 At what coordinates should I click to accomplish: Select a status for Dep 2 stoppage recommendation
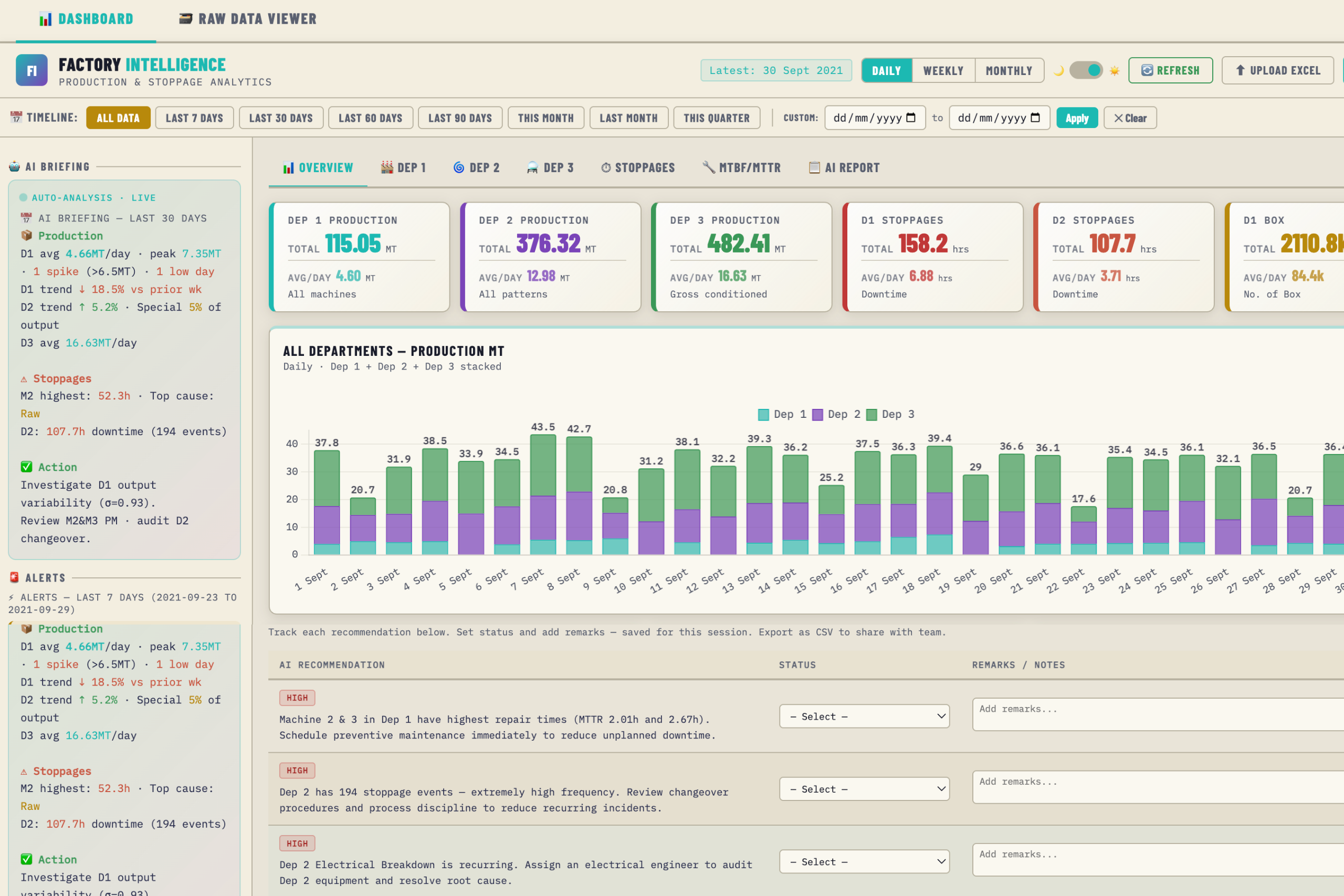coord(864,788)
